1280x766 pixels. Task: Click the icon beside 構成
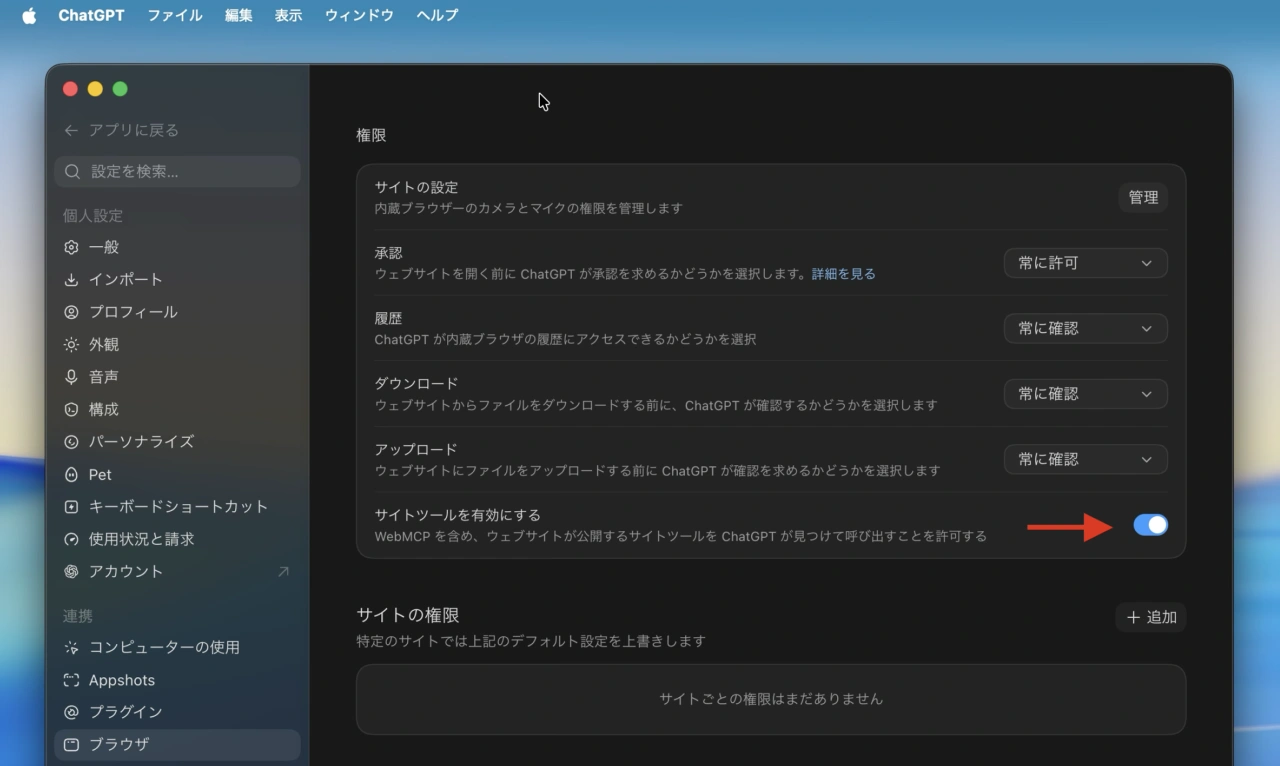coord(71,409)
